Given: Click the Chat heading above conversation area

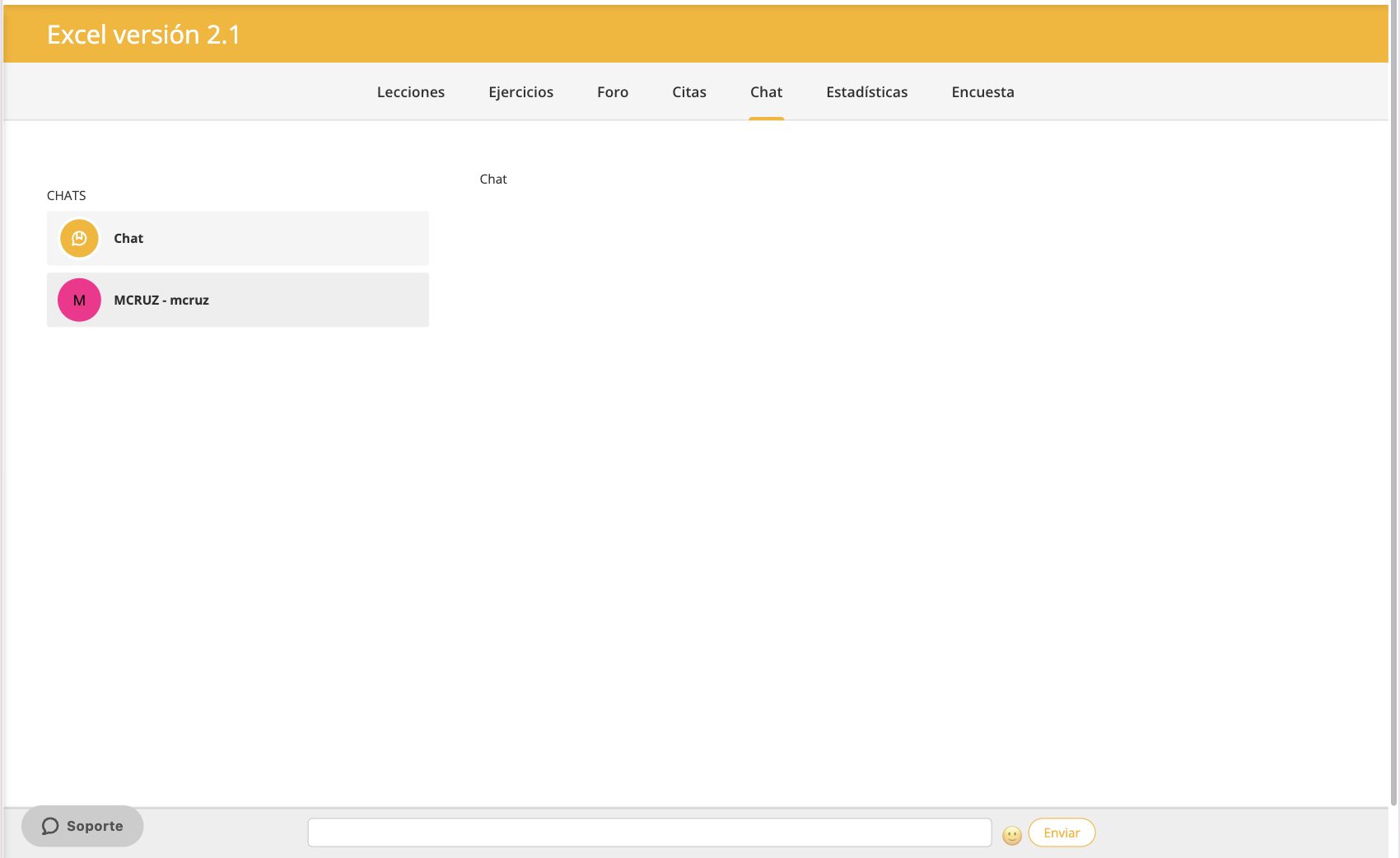Looking at the screenshot, I should coord(493,179).
